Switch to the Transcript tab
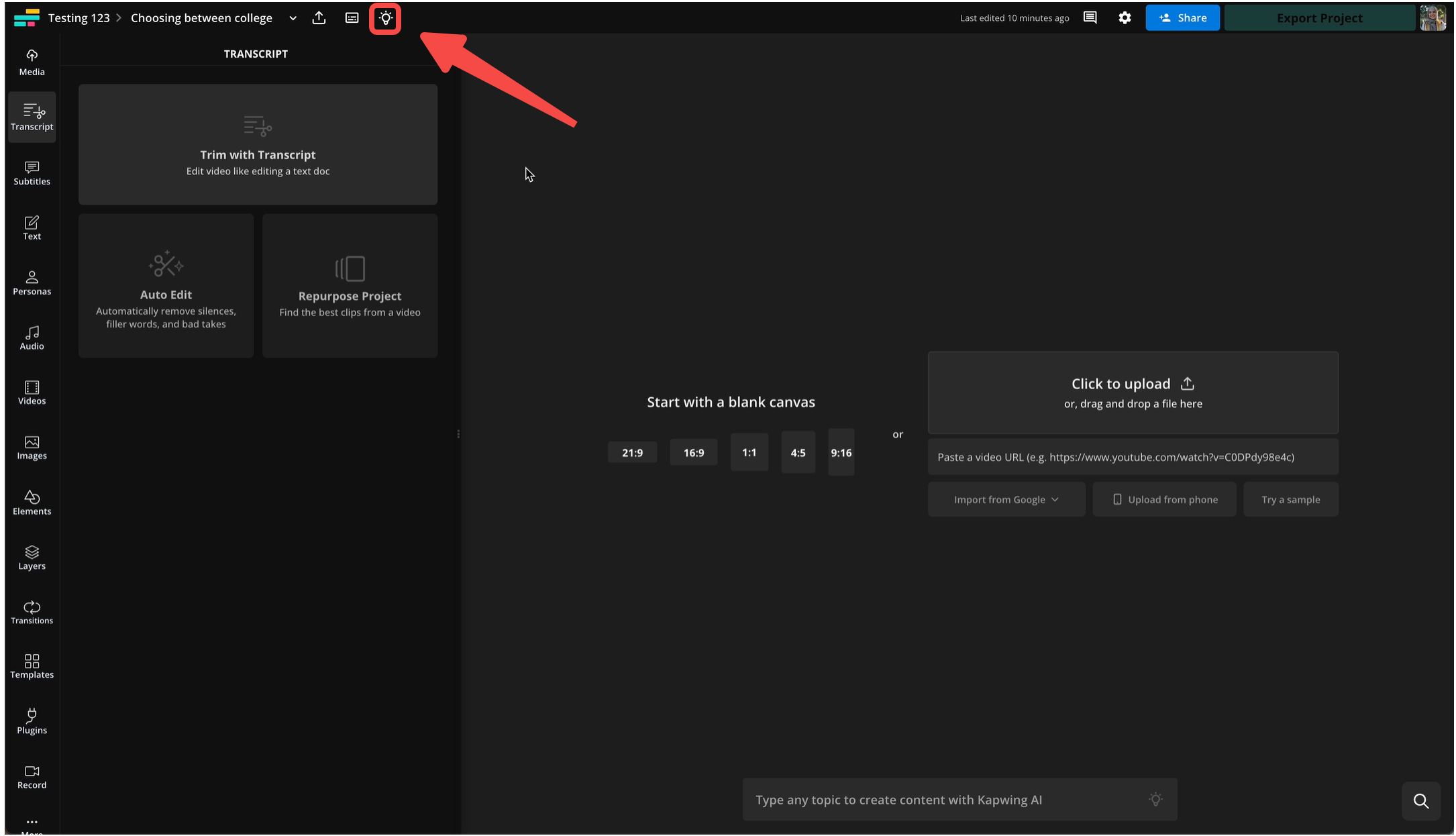The image size is (1456, 836). click(32, 117)
